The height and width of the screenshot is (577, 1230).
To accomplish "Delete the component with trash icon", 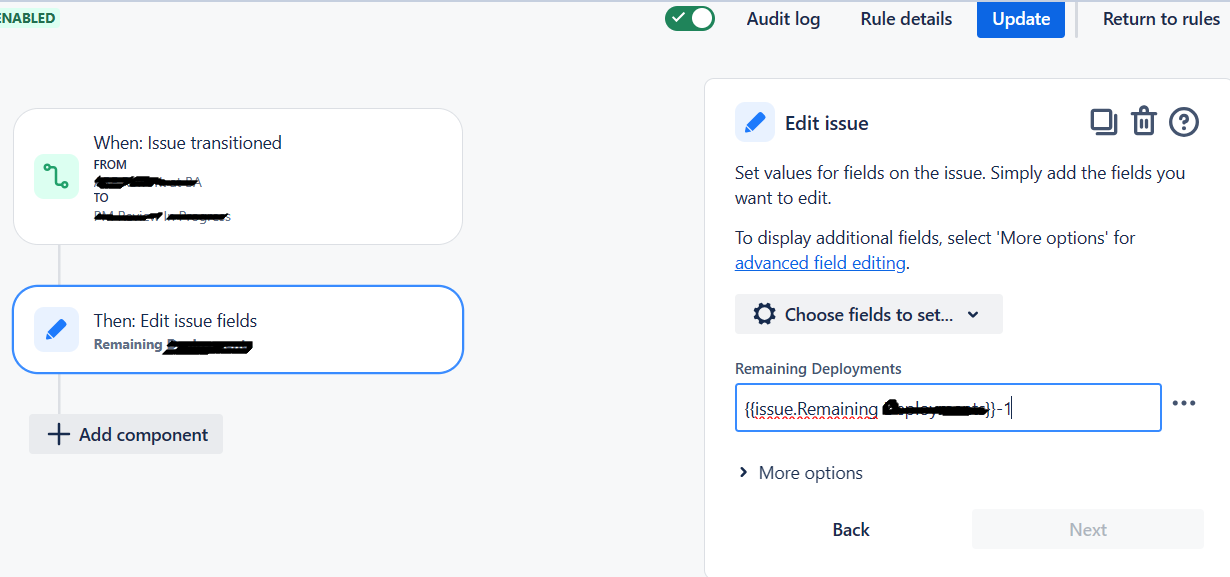I will 1143,122.
